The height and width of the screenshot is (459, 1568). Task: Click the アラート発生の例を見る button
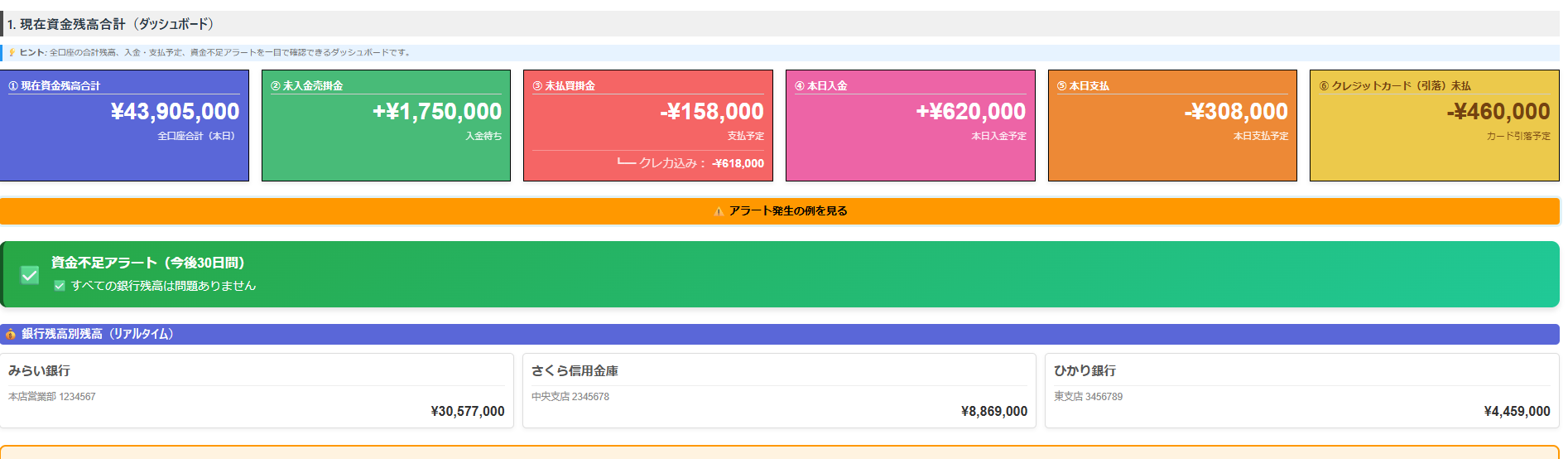(x=780, y=211)
